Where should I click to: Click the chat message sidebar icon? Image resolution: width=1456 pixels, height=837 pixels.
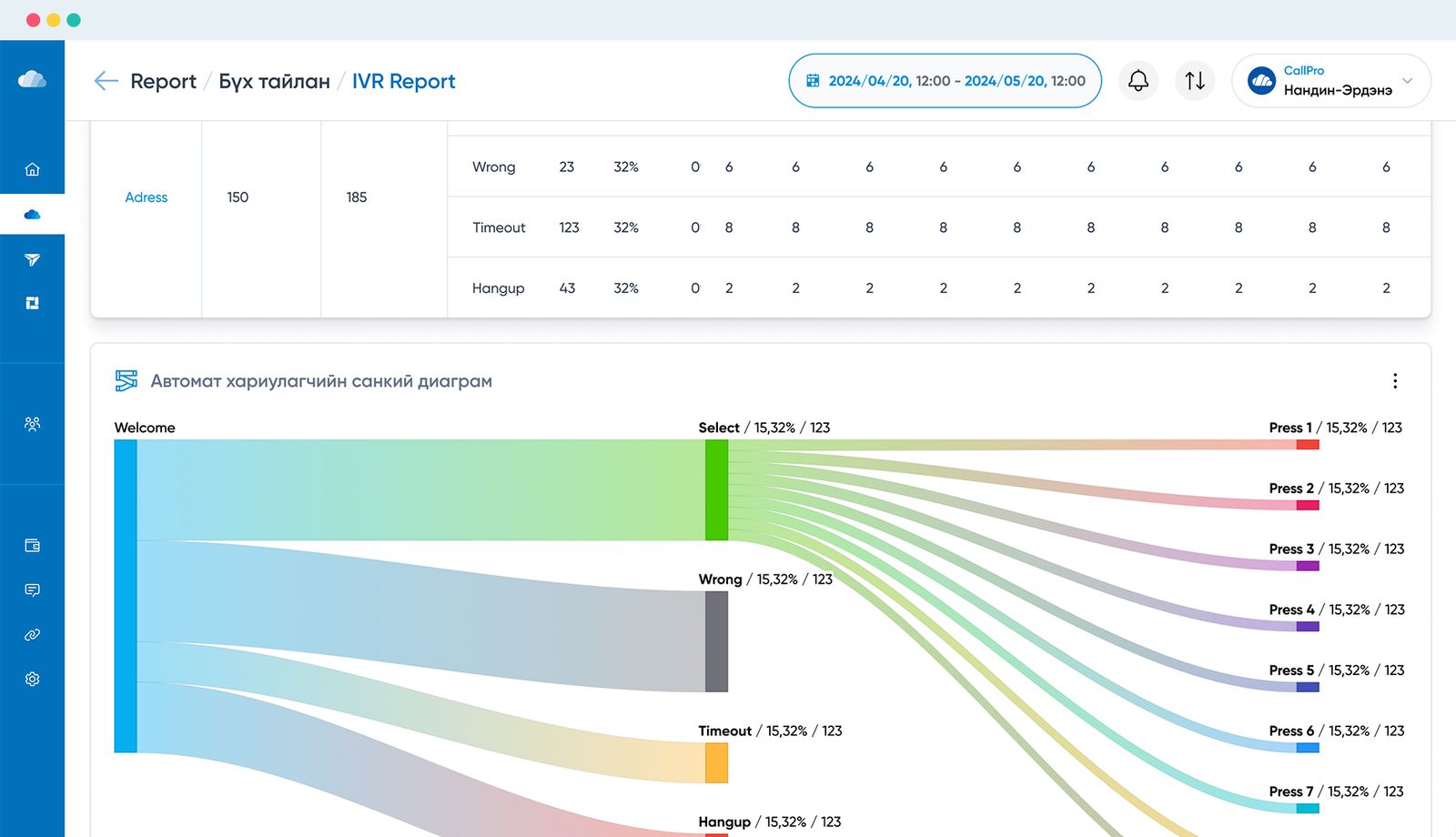(33, 590)
